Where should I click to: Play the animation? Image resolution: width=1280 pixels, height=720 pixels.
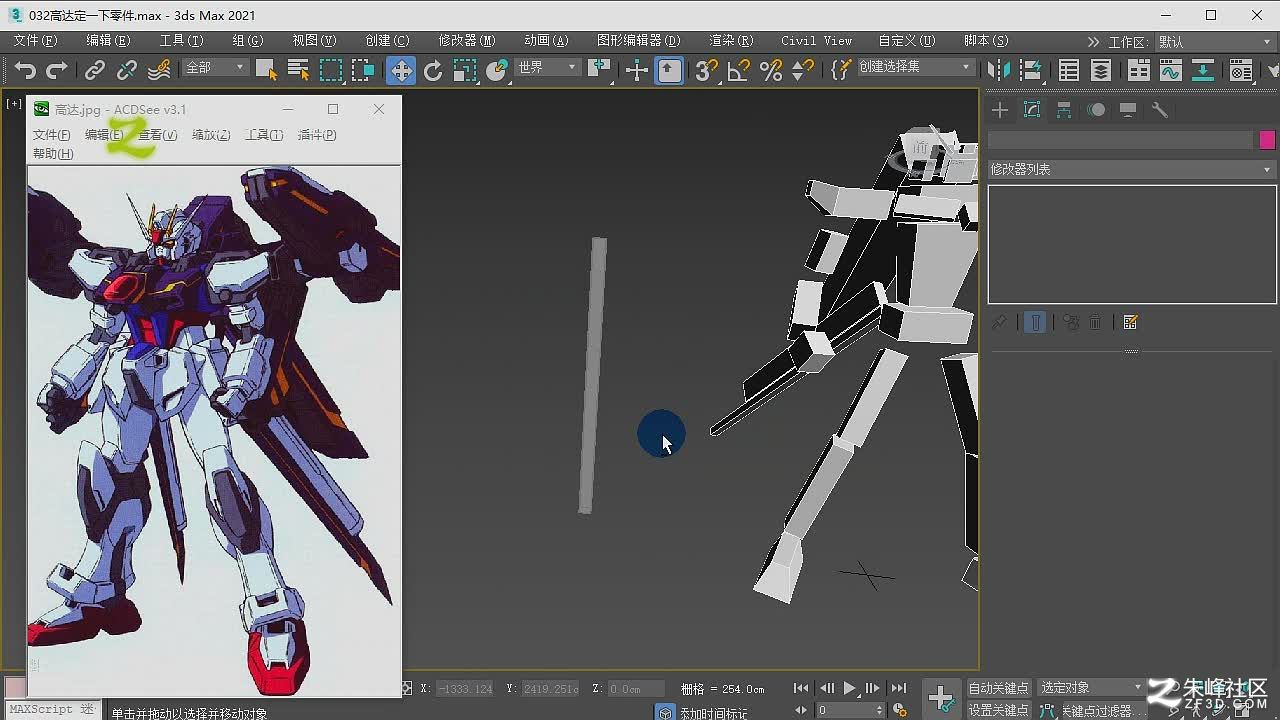(x=850, y=688)
